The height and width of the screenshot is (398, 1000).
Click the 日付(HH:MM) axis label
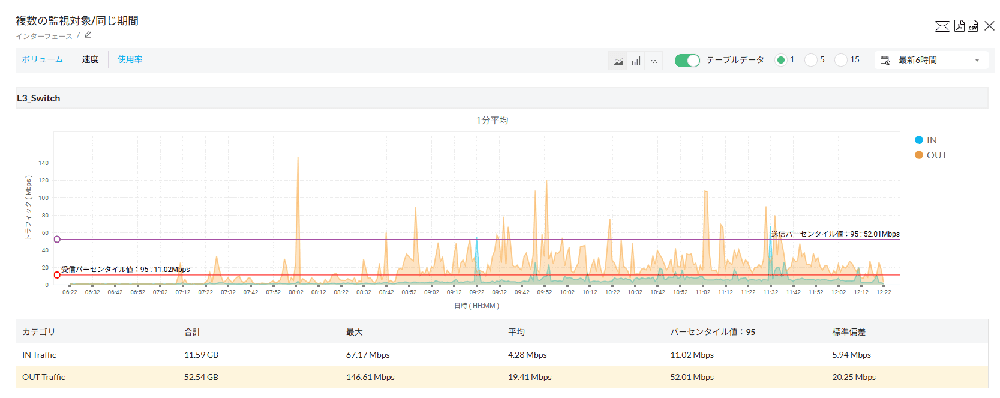point(476,306)
